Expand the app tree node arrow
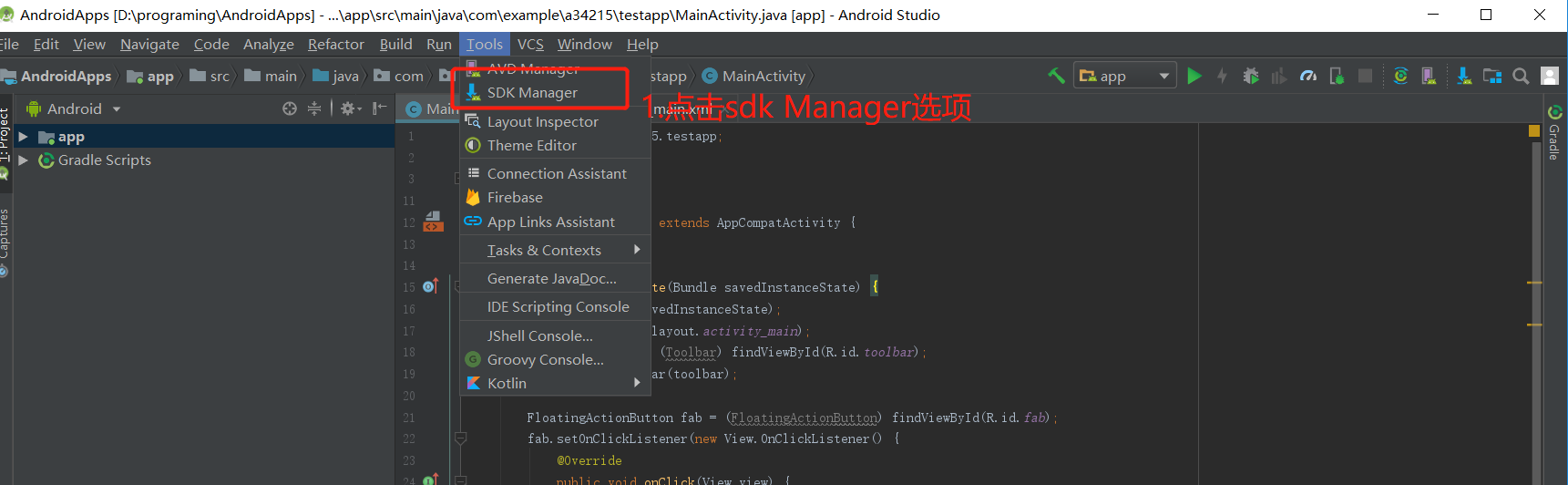This screenshot has width=1568, height=485. tap(24, 137)
